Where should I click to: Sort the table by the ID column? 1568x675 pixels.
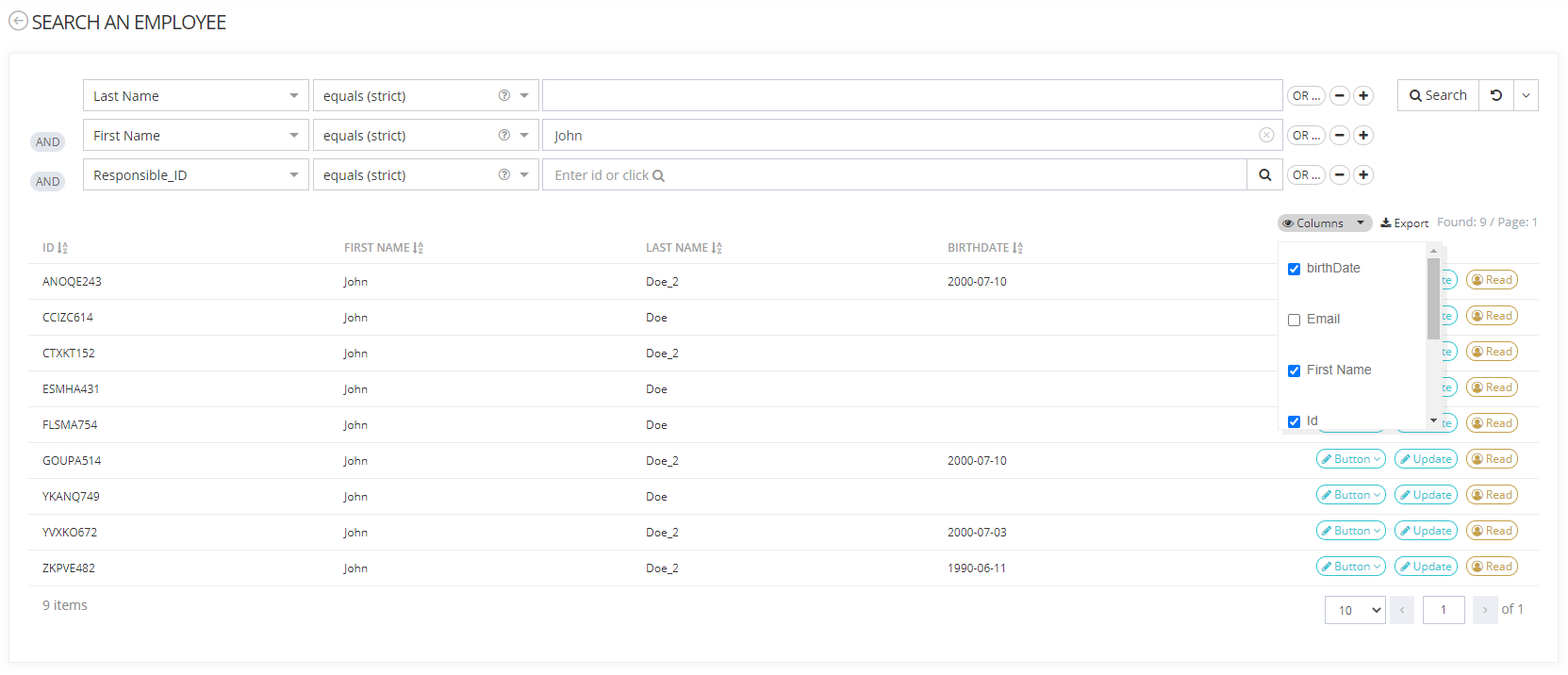pos(55,248)
